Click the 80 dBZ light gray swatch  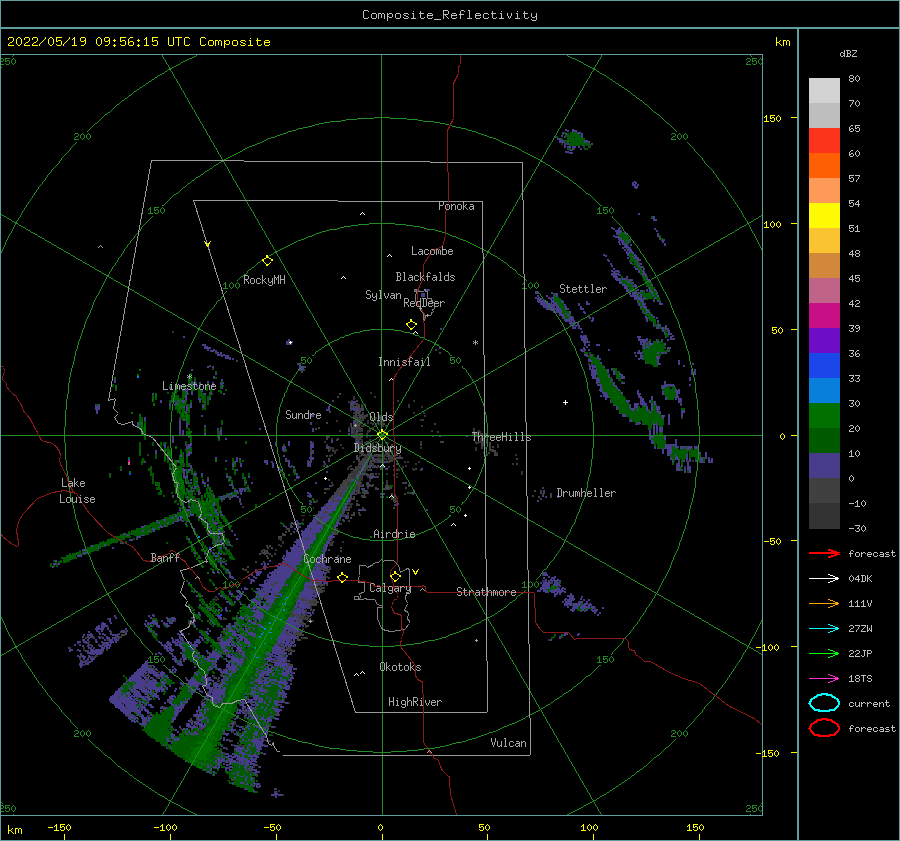pos(824,90)
